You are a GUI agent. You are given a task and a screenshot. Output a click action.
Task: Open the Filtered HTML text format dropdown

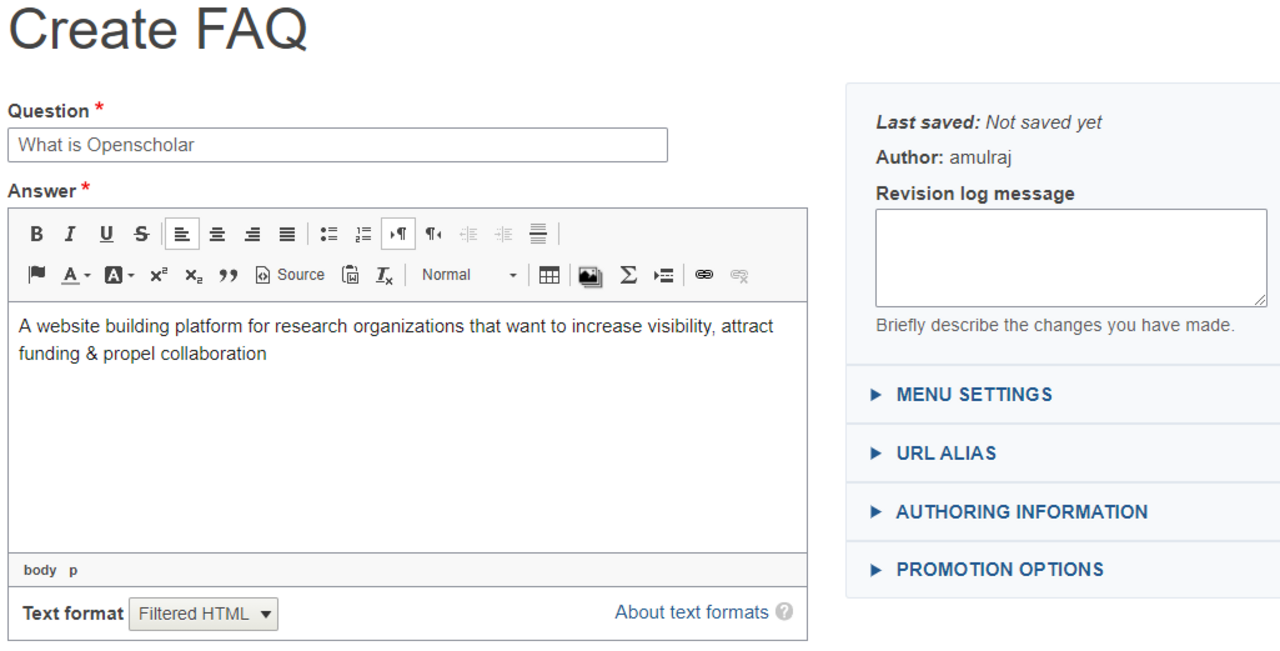coord(204,614)
